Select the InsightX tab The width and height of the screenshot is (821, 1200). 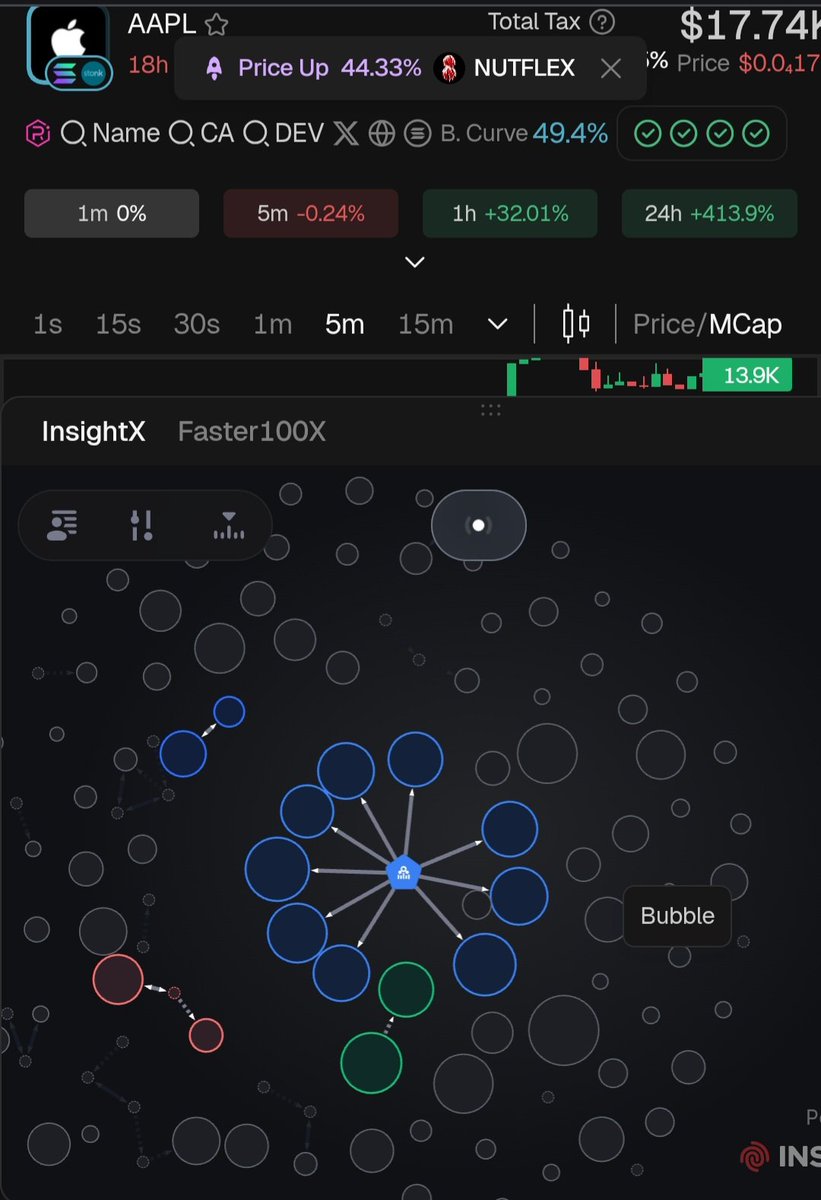(x=93, y=431)
